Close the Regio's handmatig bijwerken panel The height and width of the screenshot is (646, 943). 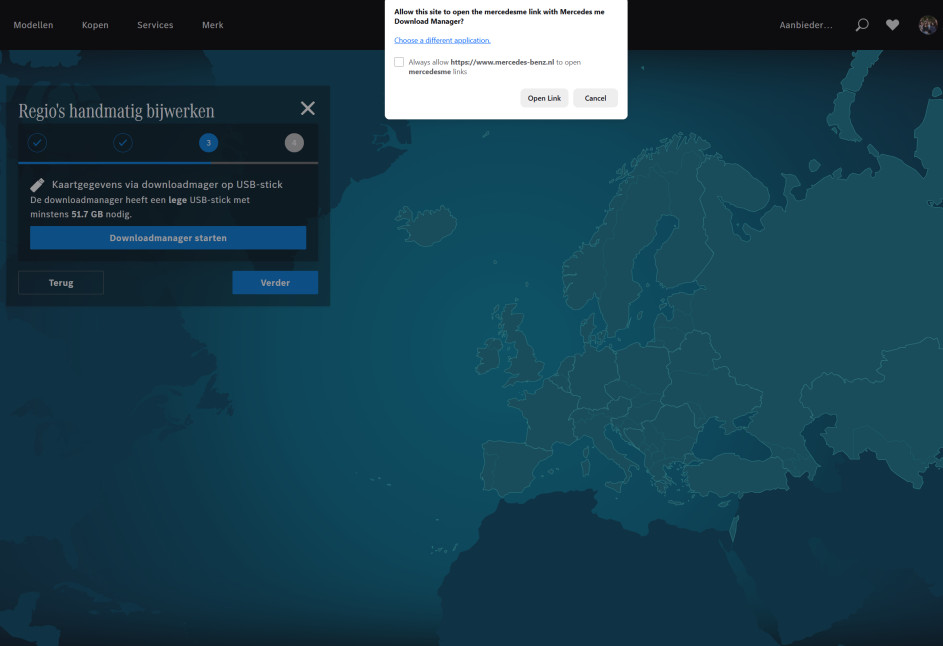[307, 108]
